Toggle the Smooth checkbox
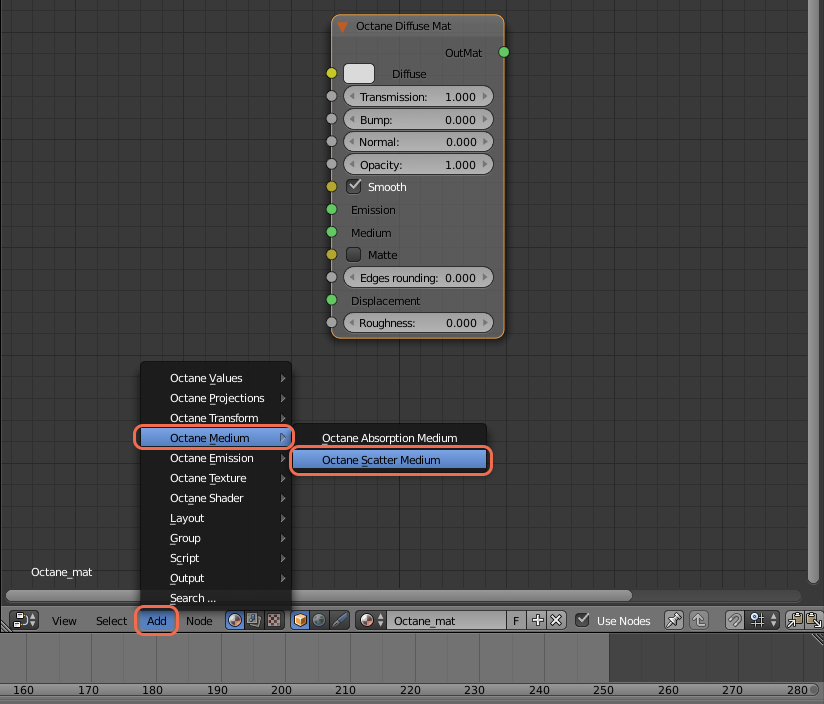This screenshot has width=824, height=704. (x=354, y=187)
